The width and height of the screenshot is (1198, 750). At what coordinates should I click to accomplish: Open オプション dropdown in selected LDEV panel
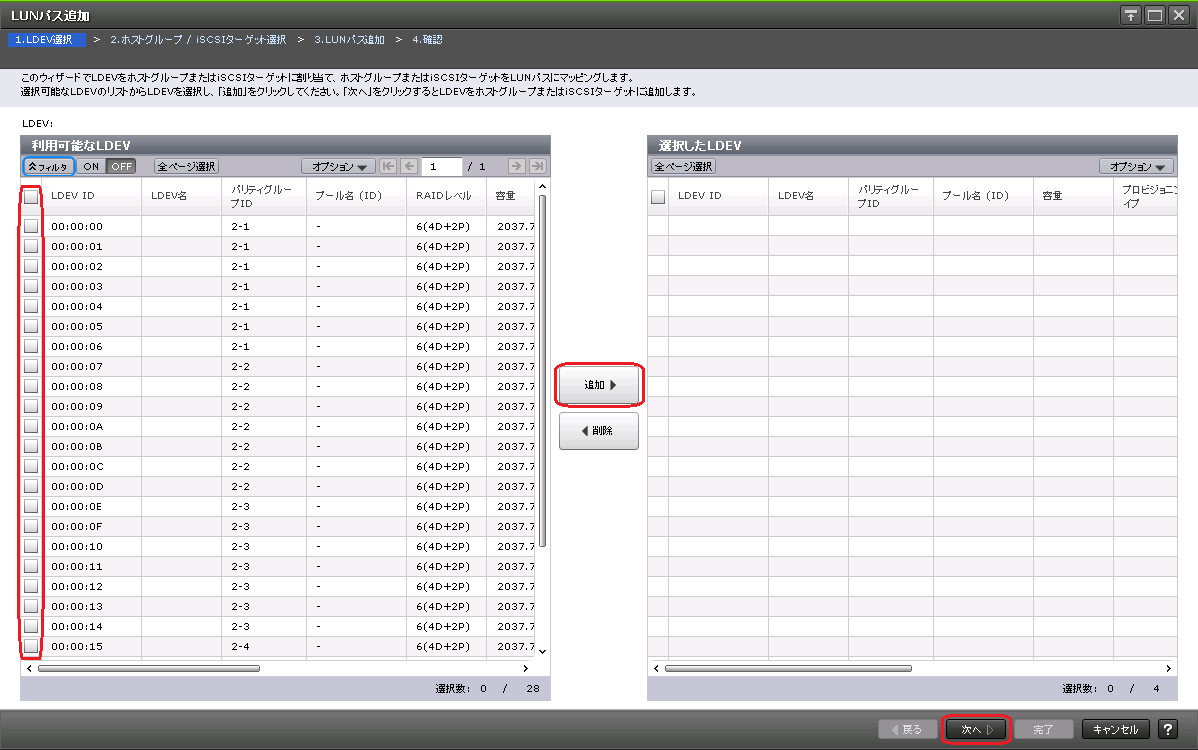pyautogui.click(x=1136, y=167)
